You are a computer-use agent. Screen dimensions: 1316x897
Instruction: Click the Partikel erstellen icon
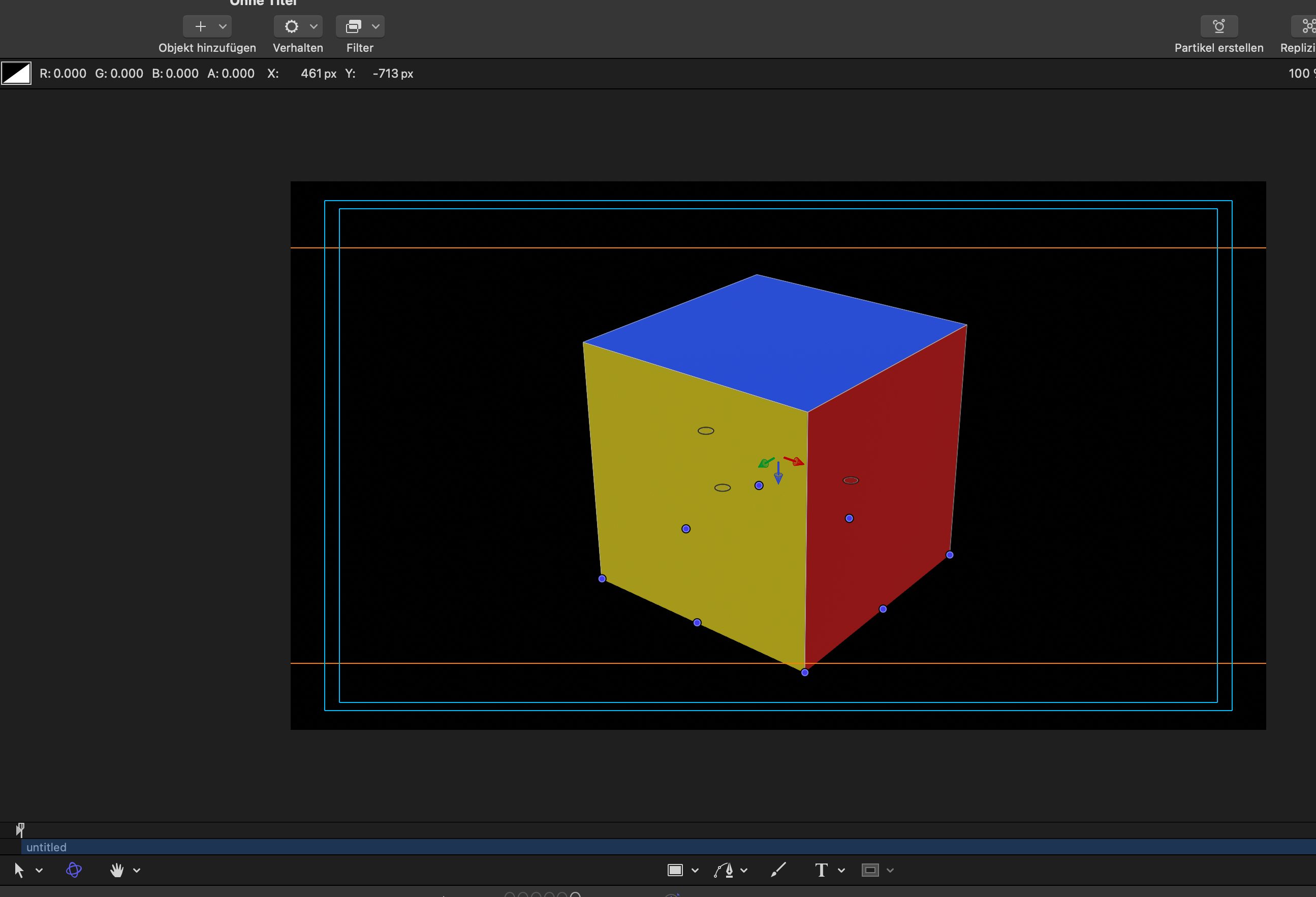tap(1218, 26)
